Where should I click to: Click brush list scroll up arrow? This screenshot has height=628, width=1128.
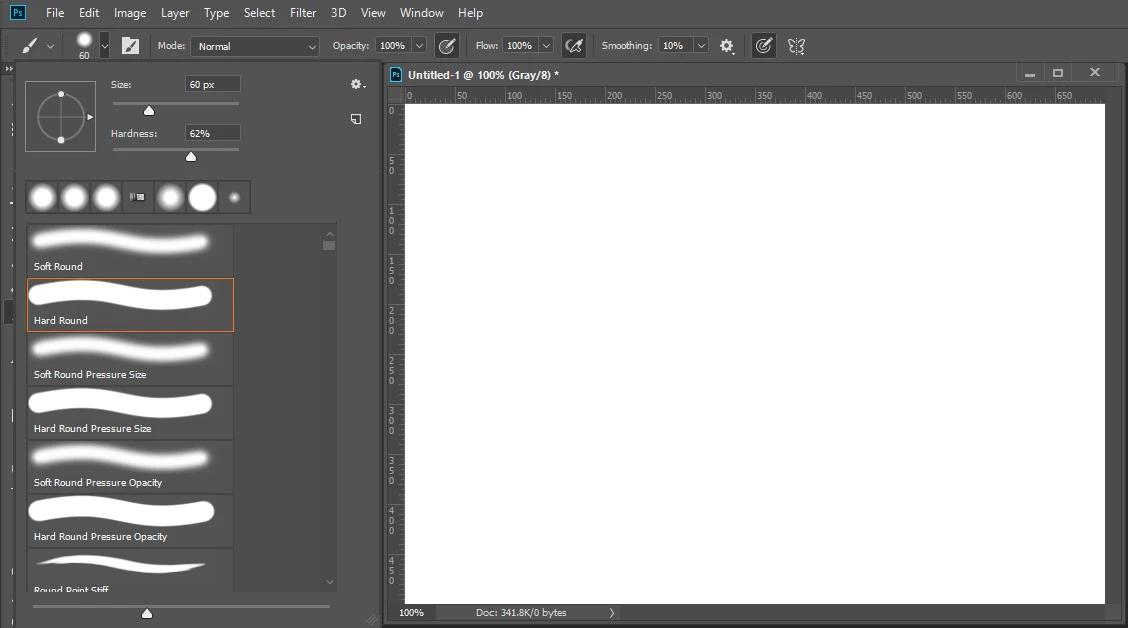point(329,234)
